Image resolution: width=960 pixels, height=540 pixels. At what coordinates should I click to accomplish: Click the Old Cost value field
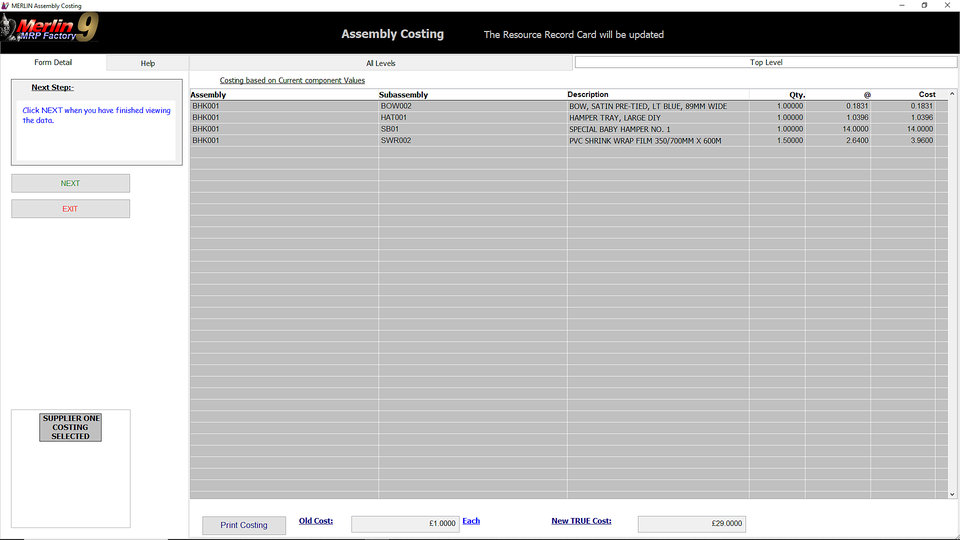point(405,524)
